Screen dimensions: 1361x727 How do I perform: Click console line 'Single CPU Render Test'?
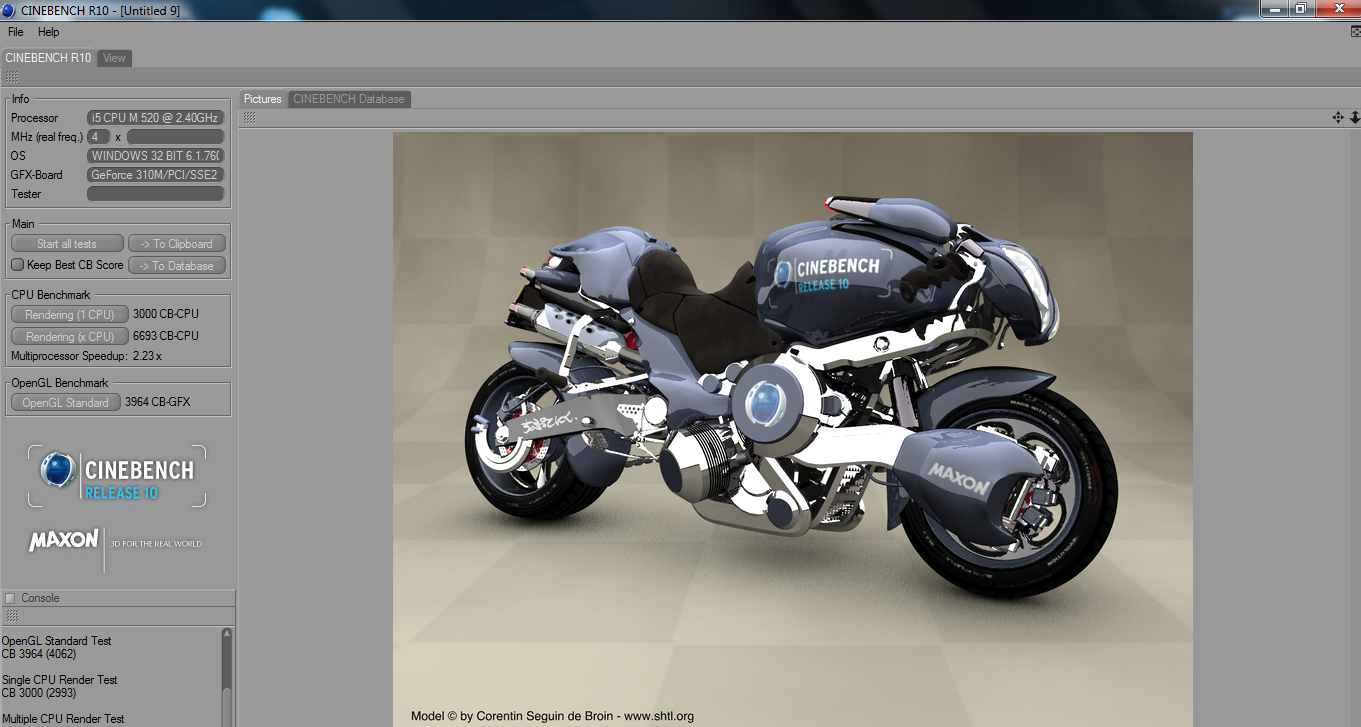point(60,680)
